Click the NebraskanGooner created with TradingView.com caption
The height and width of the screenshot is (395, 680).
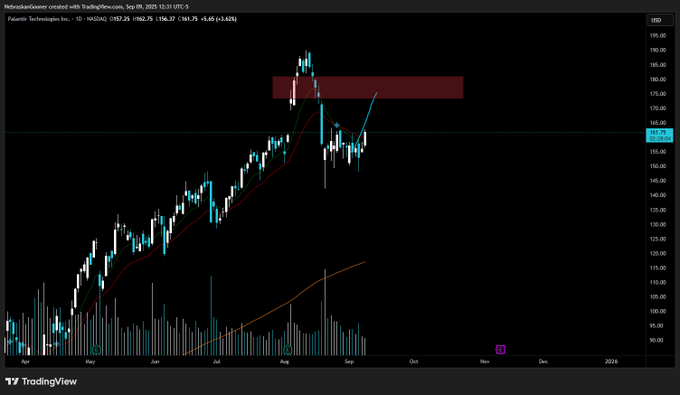pos(96,7)
